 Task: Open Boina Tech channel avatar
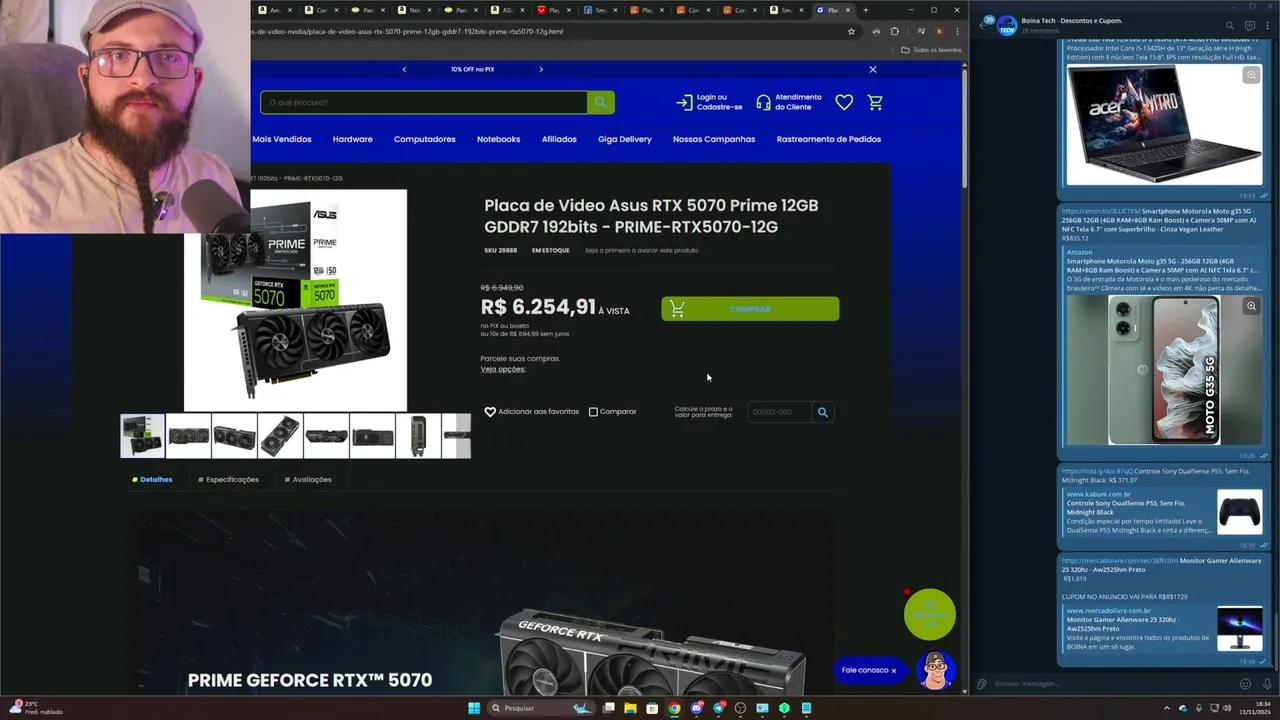[1006, 25]
